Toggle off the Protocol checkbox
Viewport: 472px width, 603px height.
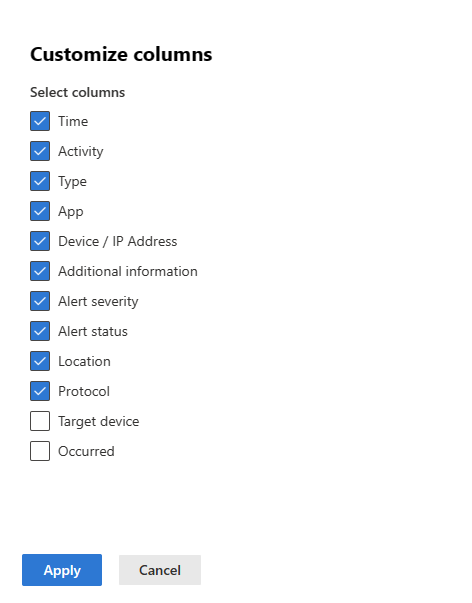40,391
